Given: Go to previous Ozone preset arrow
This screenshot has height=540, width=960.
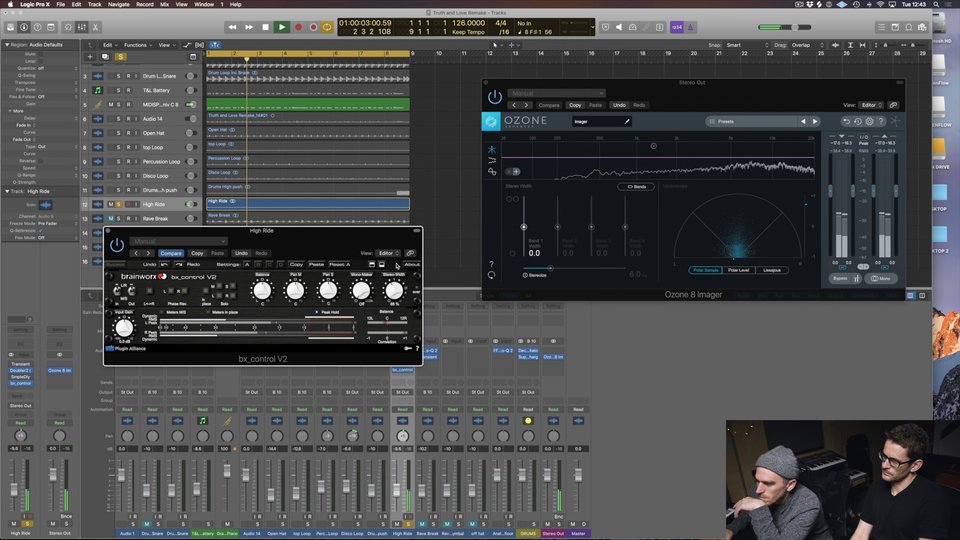Looking at the screenshot, I should tap(803, 121).
